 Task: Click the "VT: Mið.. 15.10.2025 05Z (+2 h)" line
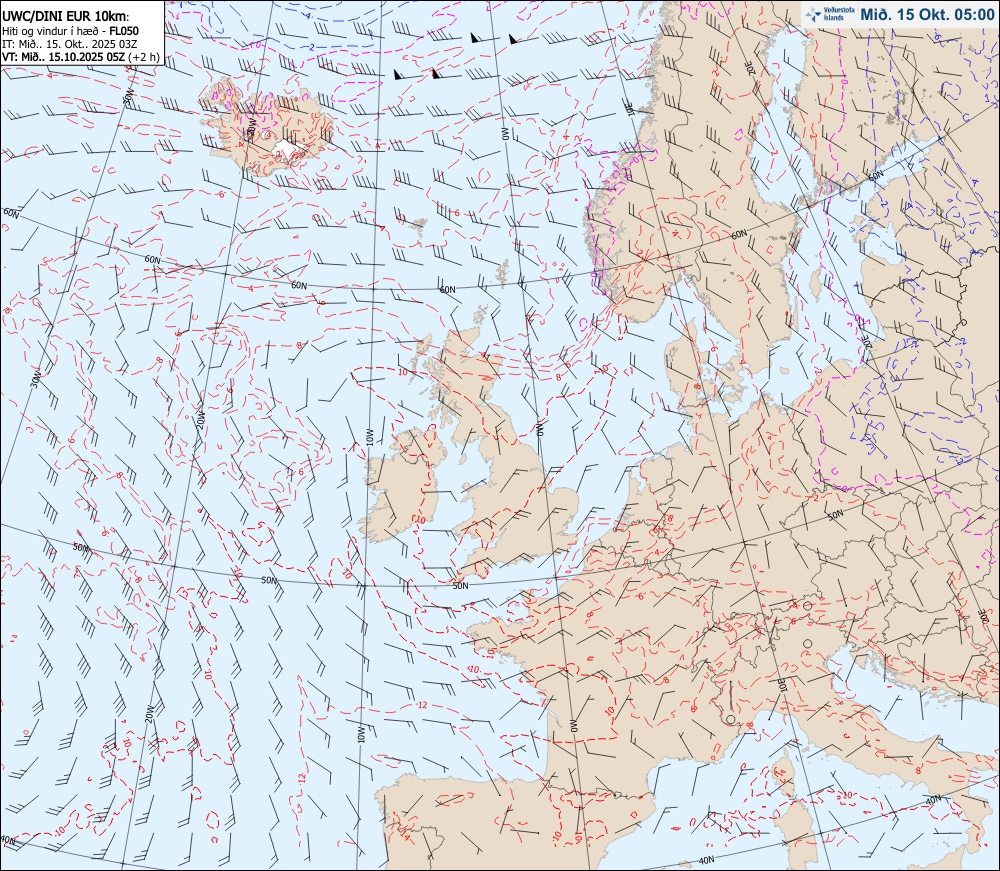(x=80, y=57)
